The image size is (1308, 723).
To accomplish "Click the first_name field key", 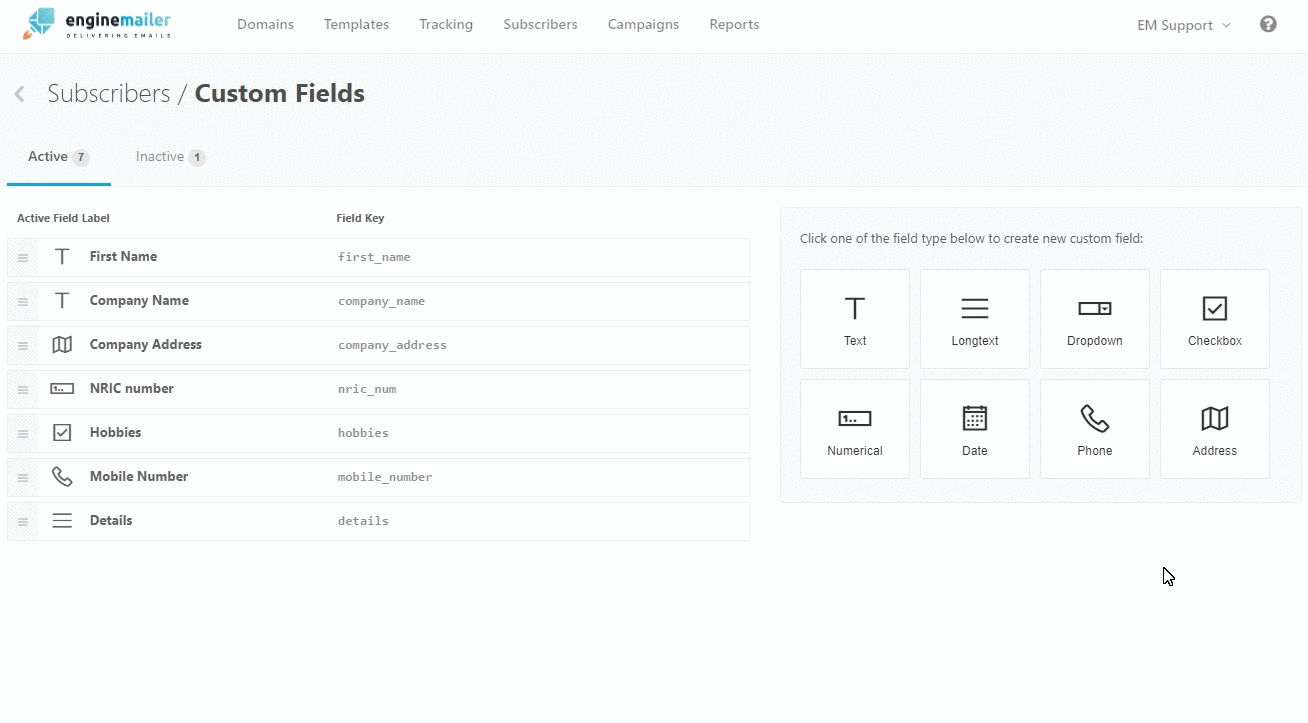I will tap(374, 257).
